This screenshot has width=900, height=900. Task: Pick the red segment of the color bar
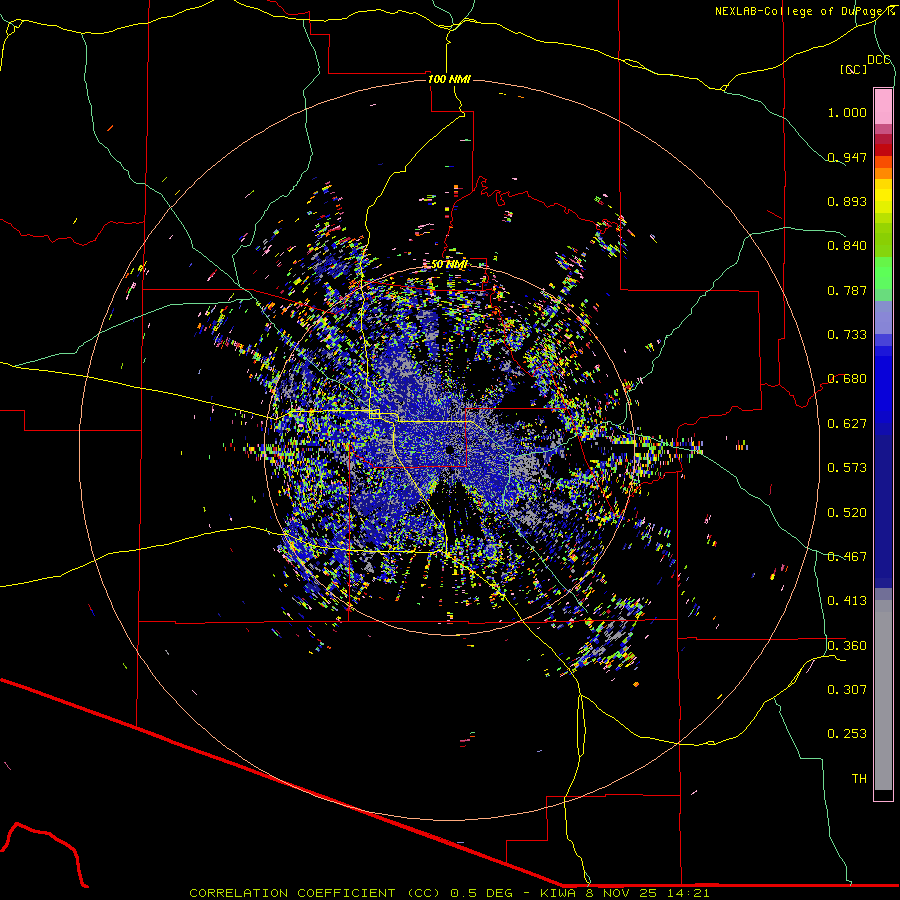(883, 149)
